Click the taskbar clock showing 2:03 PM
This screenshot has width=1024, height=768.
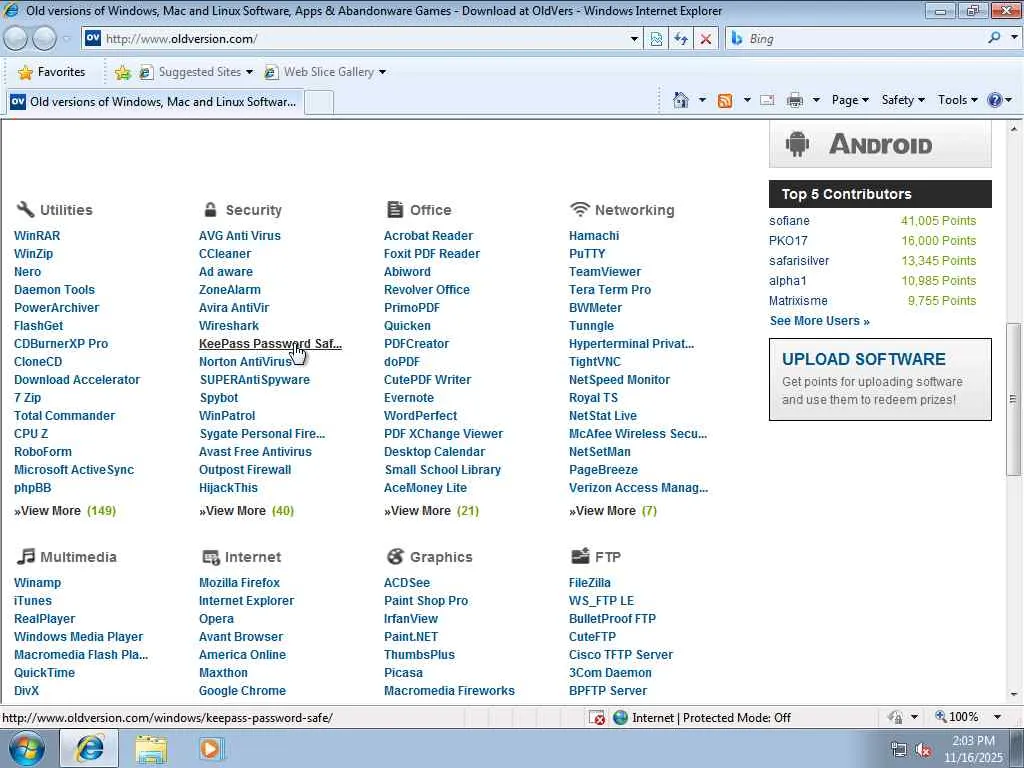(x=973, y=749)
